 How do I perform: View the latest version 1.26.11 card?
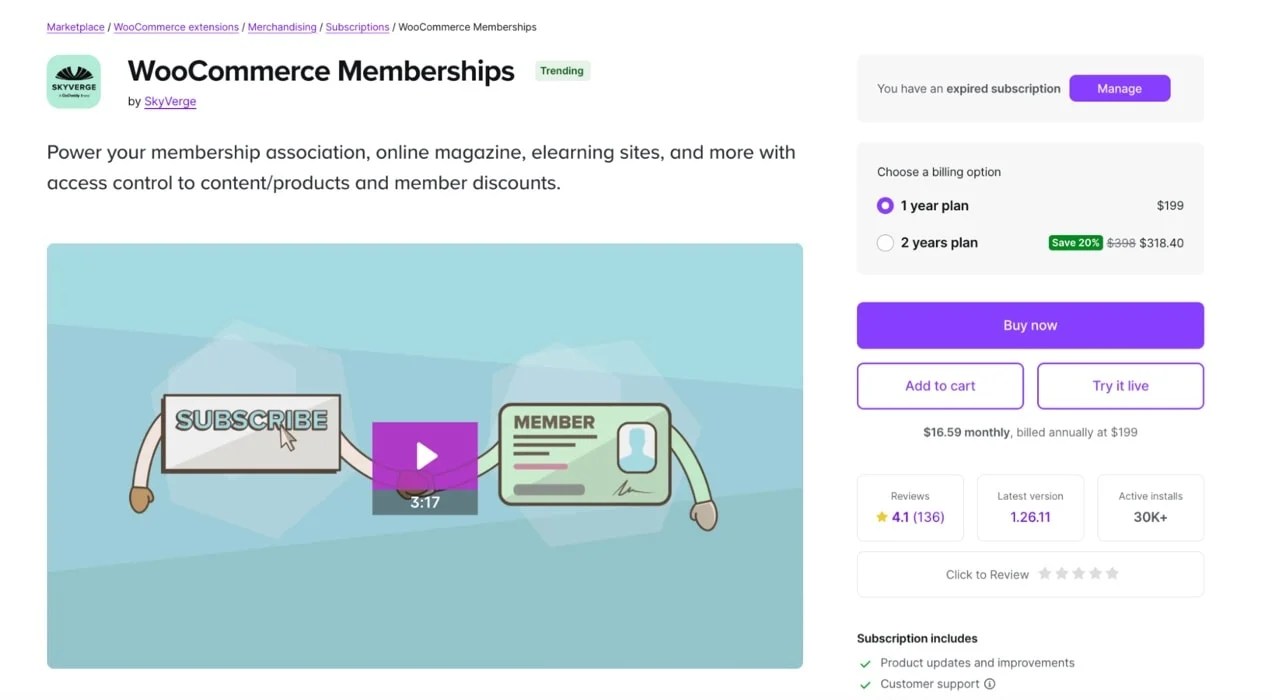1030,508
